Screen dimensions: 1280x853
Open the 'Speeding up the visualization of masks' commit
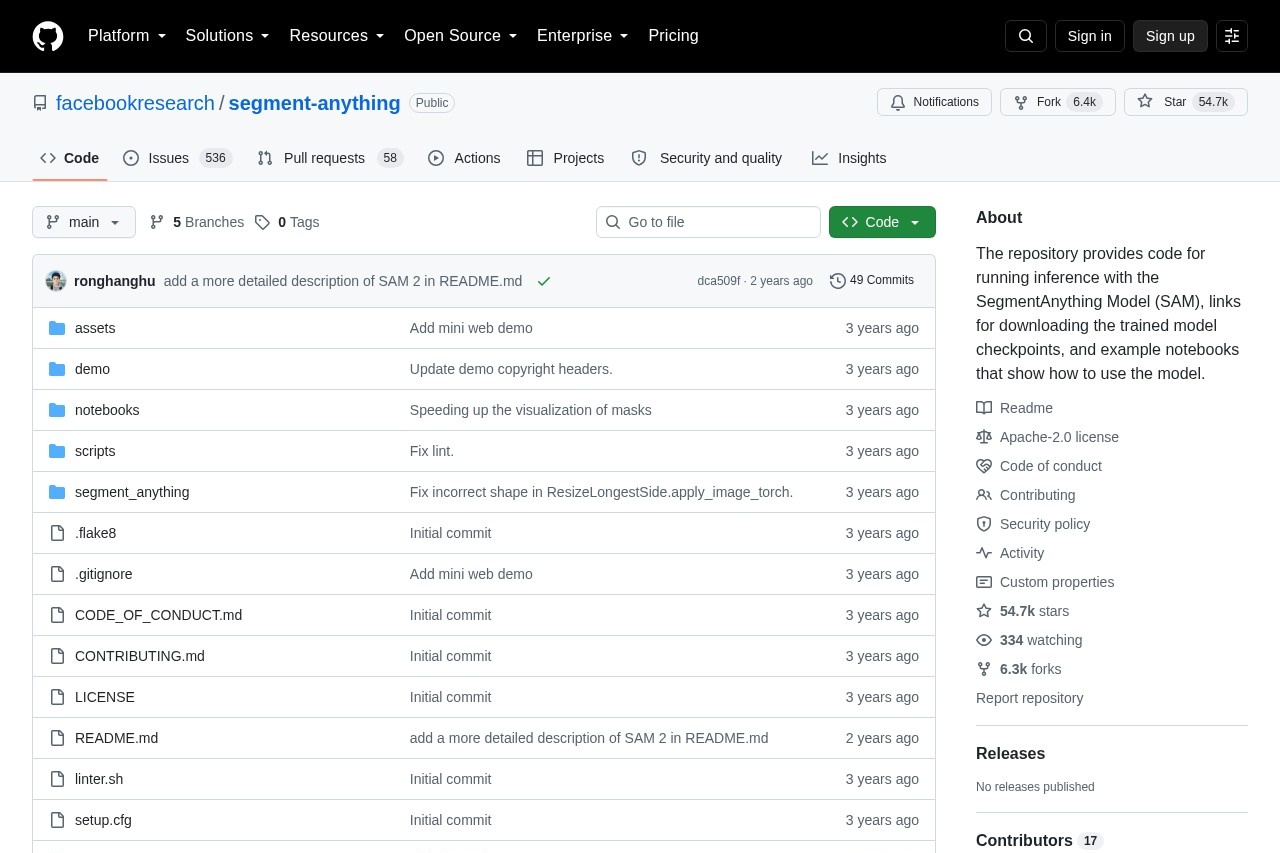point(531,410)
